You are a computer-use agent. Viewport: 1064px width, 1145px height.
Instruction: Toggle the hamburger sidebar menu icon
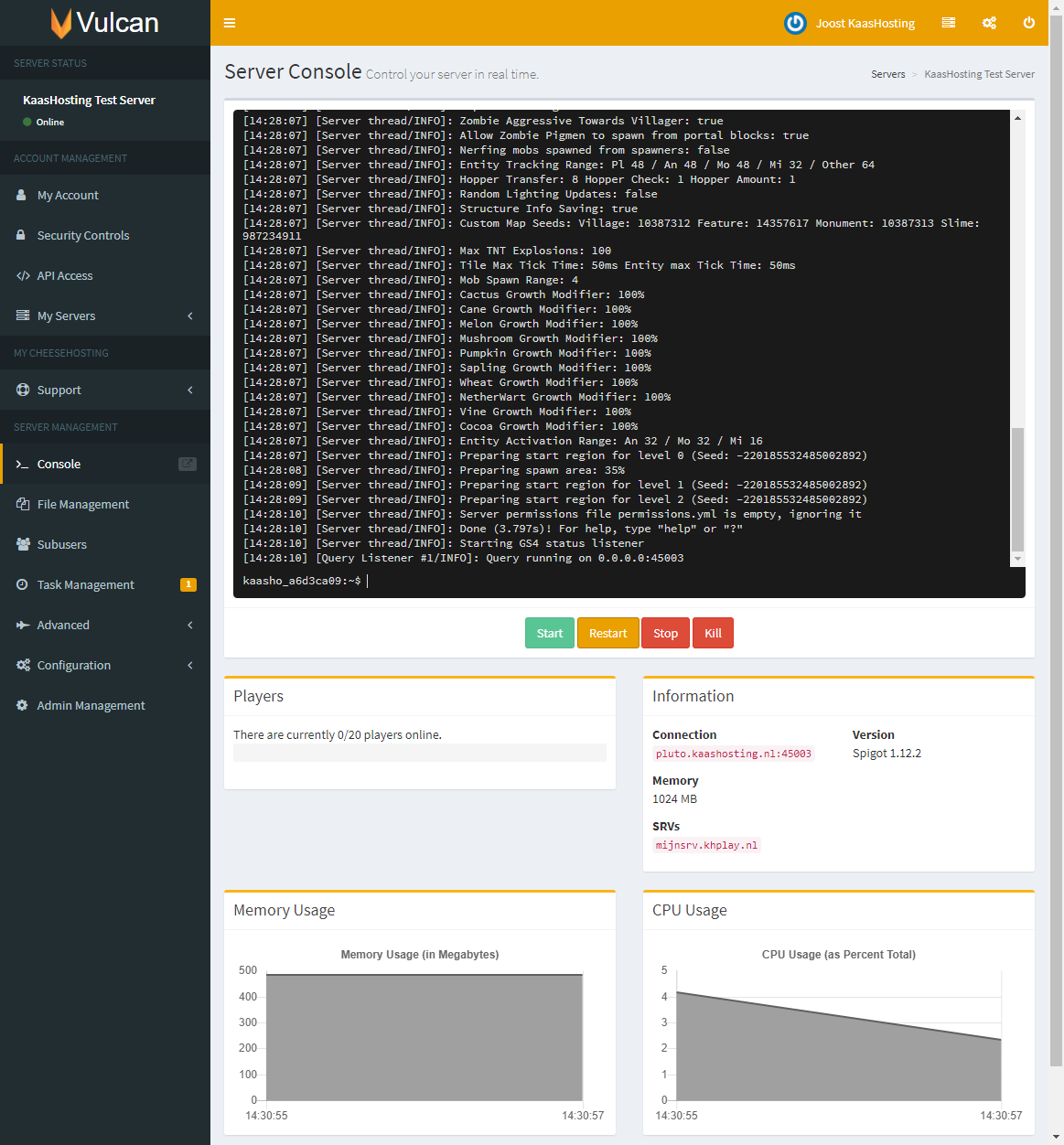(230, 23)
